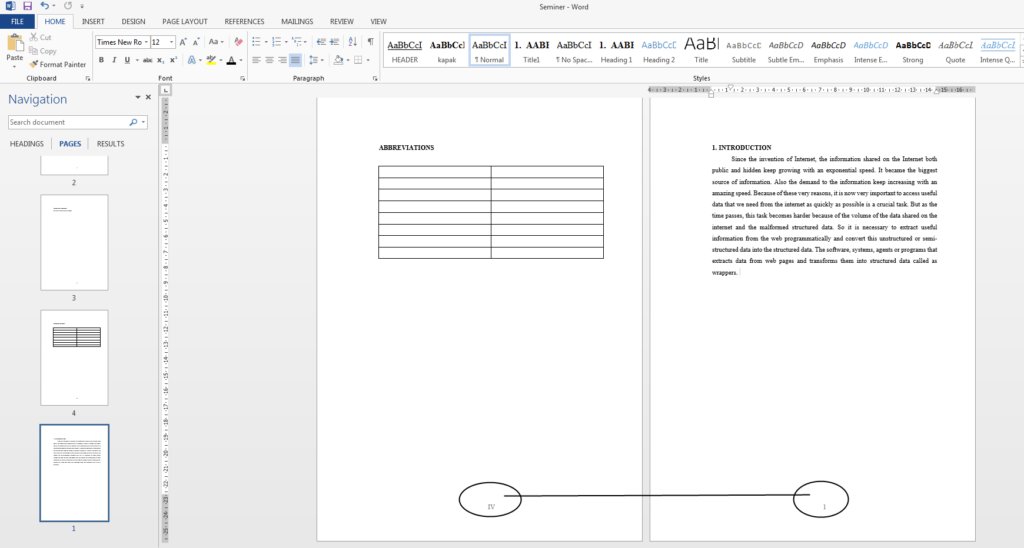Open Font dialog launcher
The width and height of the screenshot is (1024, 548).
(242, 78)
